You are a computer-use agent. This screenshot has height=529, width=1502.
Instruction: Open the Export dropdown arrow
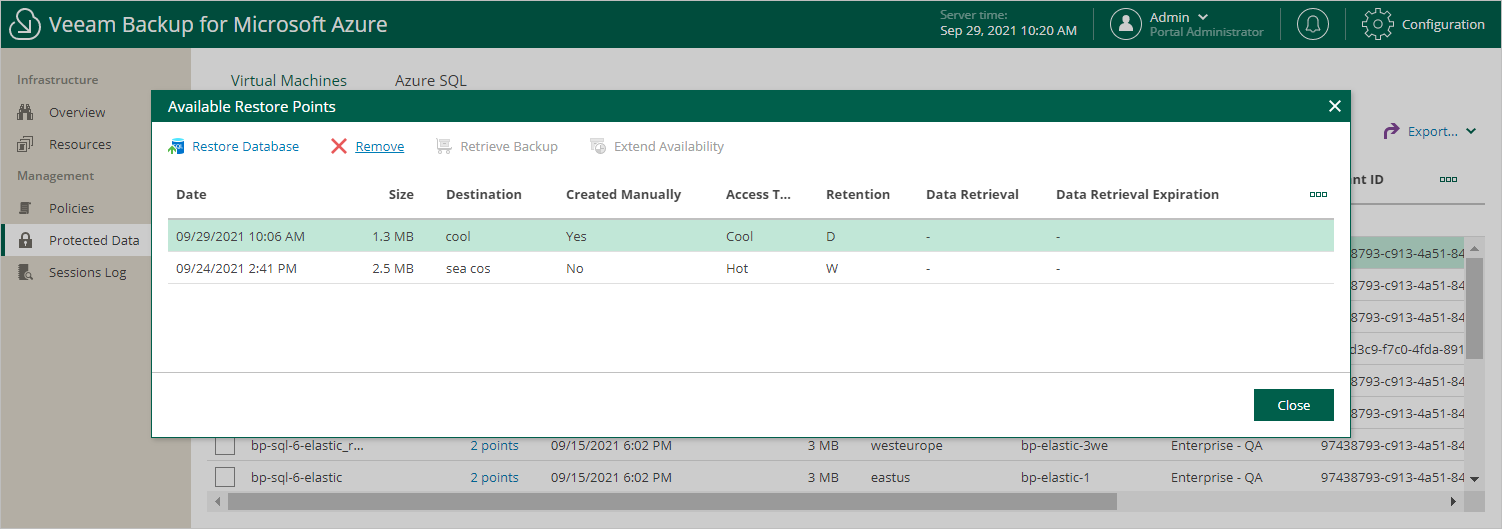(x=1471, y=131)
